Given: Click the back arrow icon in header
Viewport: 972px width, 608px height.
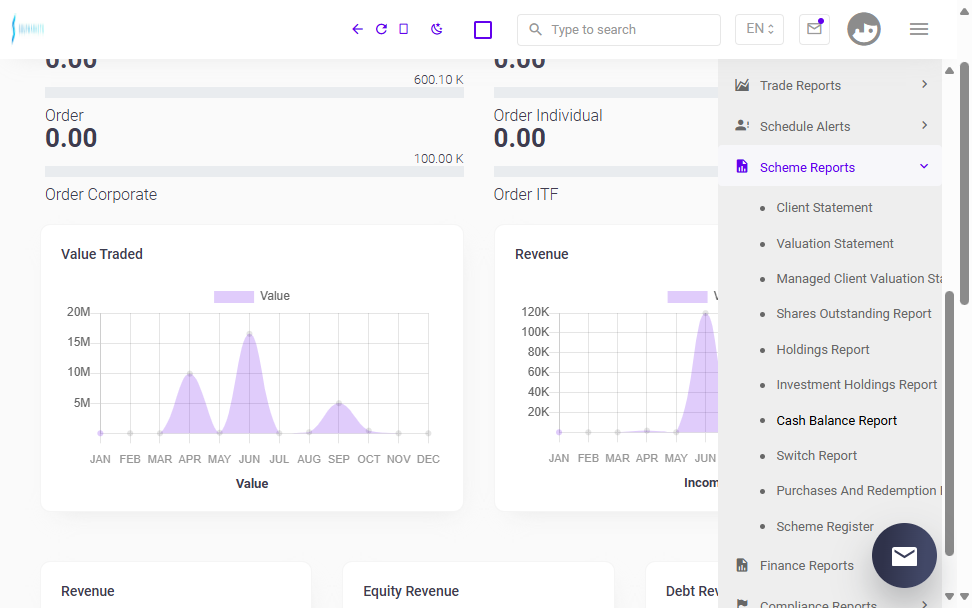Looking at the screenshot, I should pyautogui.click(x=357, y=29).
